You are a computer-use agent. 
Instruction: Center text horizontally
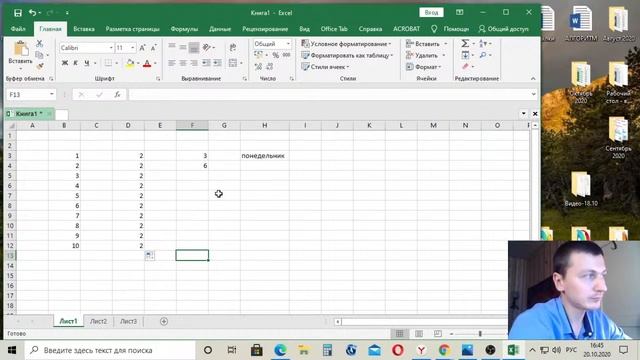pos(183,63)
